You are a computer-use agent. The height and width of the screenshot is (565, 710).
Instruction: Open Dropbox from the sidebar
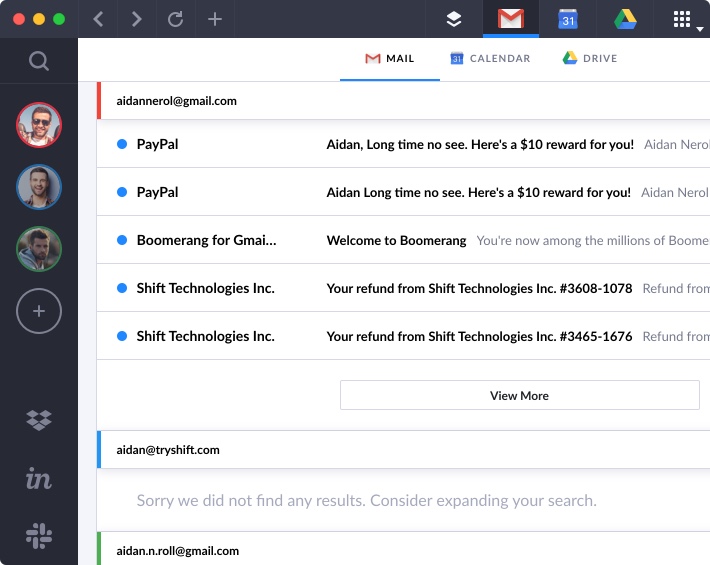click(x=39, y=420)
